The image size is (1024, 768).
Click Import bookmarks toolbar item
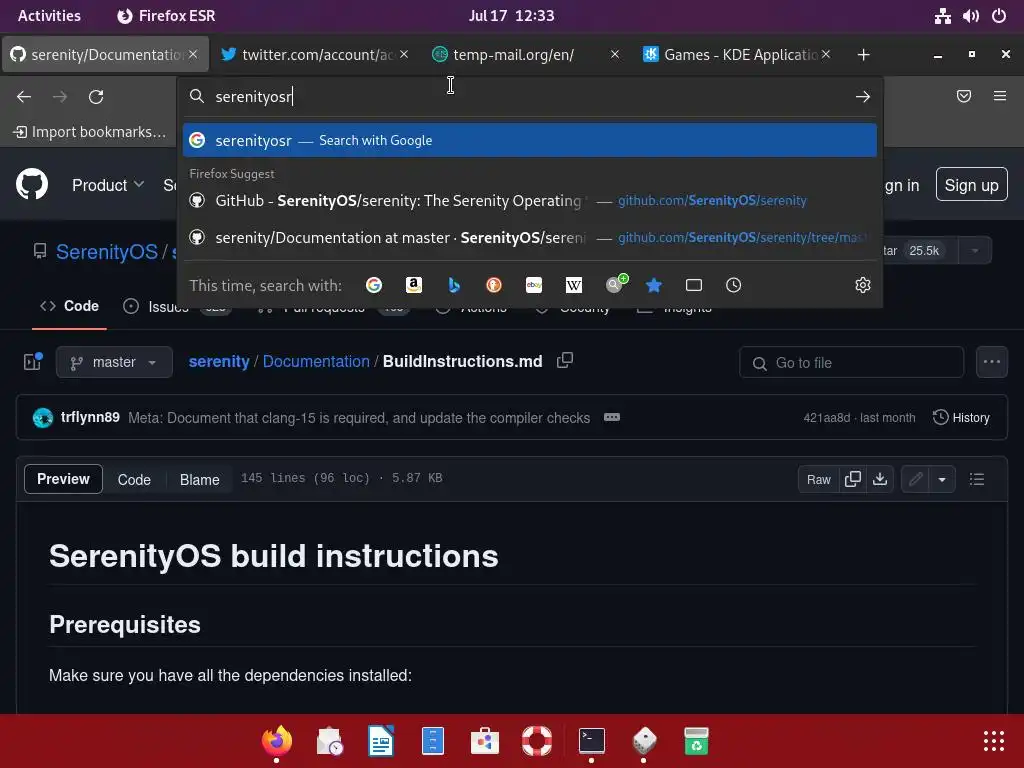tap(89, 132)
